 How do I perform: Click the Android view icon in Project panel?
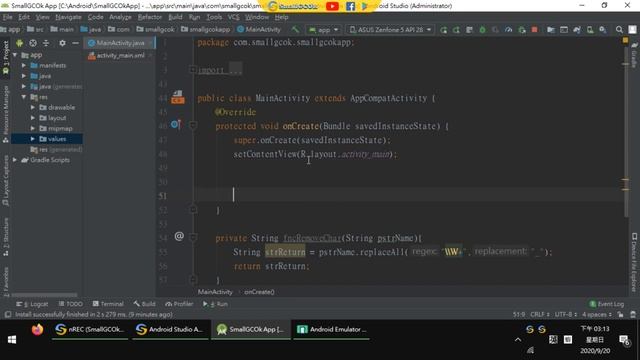click(x=19, y=43)
